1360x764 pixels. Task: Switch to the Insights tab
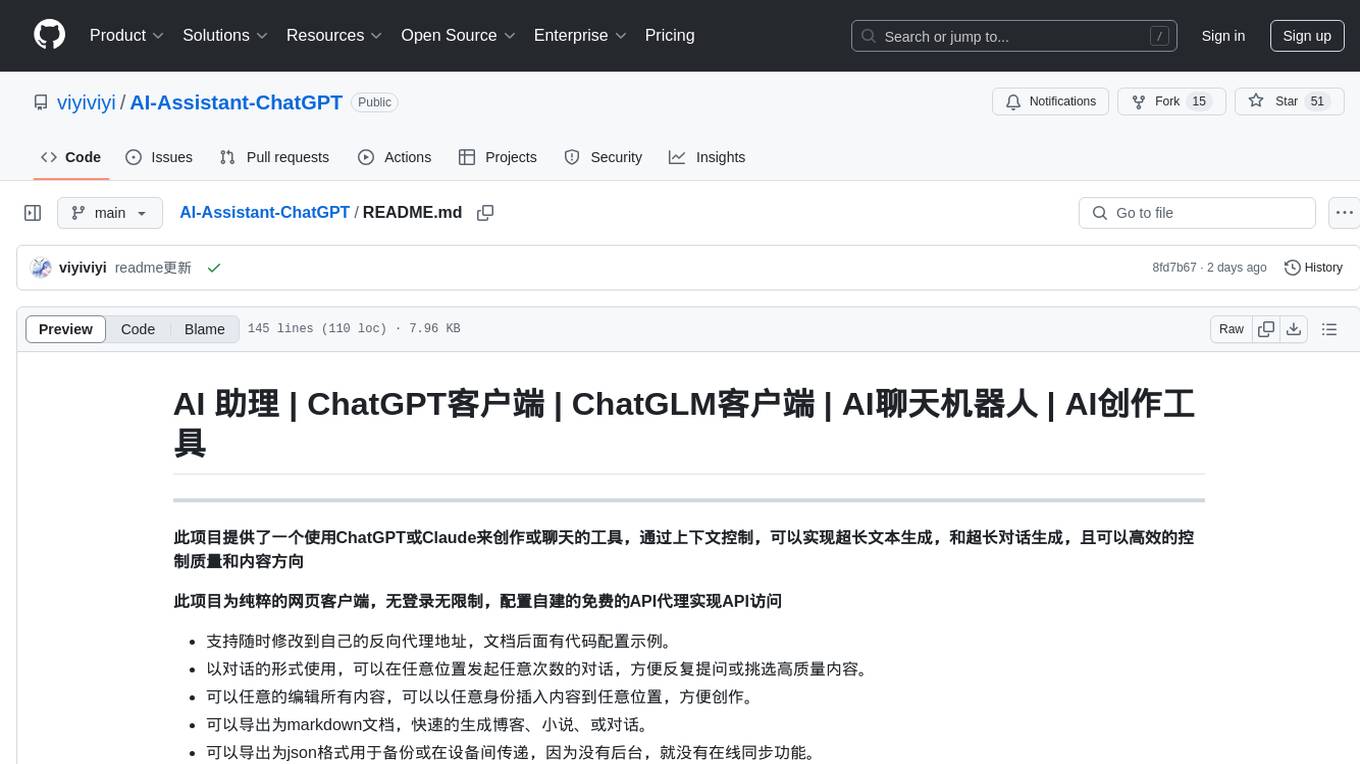point(707,157)
